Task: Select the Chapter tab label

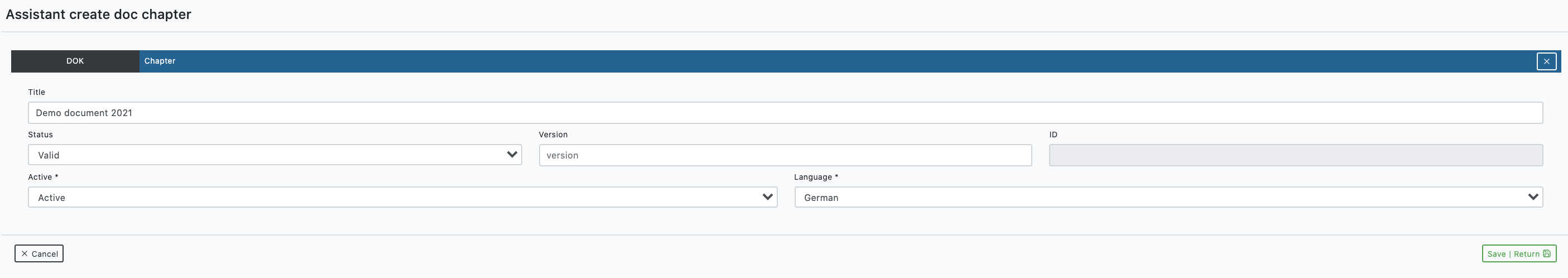Action: point(160,61)
